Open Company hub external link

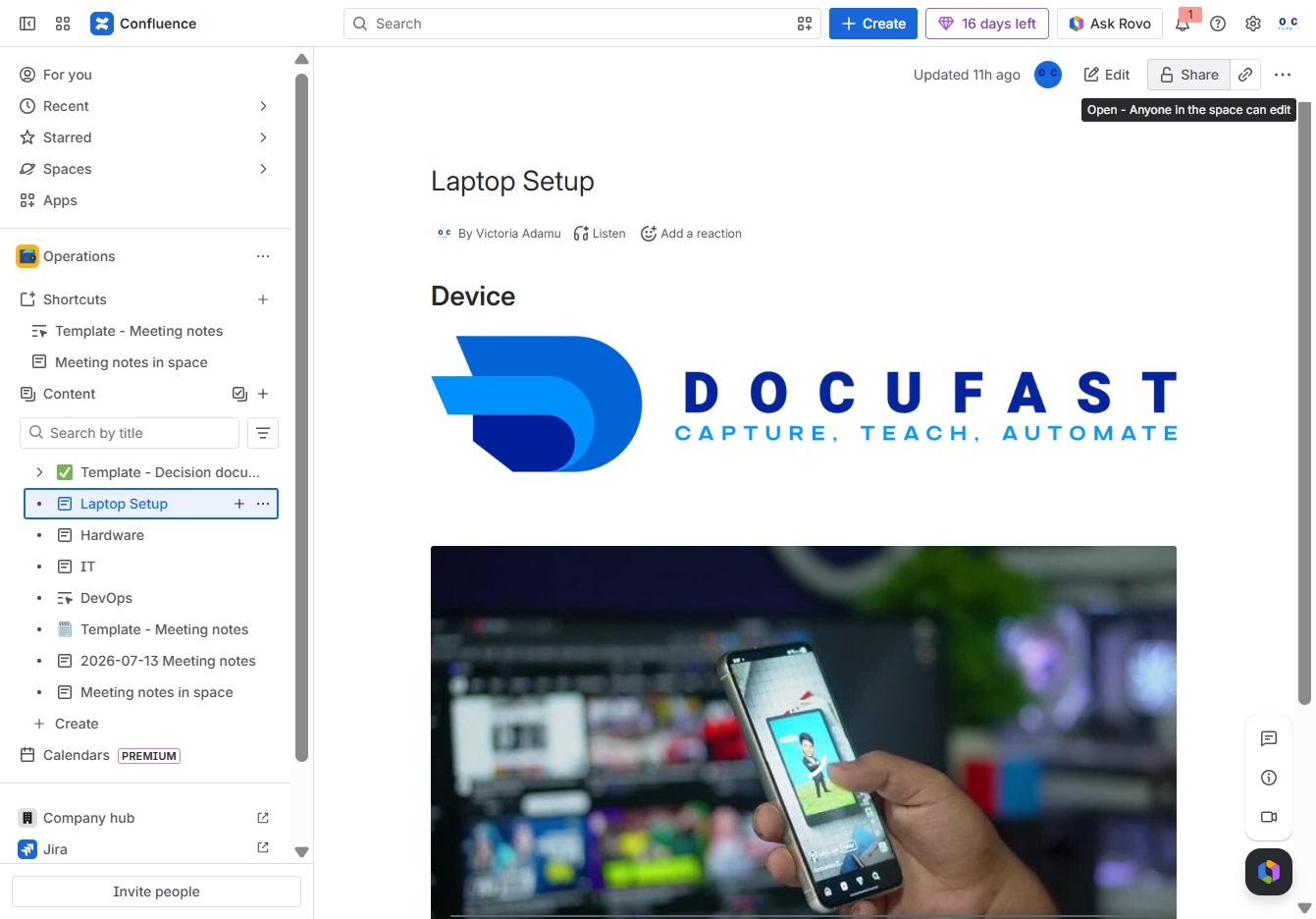coord(263,818)
